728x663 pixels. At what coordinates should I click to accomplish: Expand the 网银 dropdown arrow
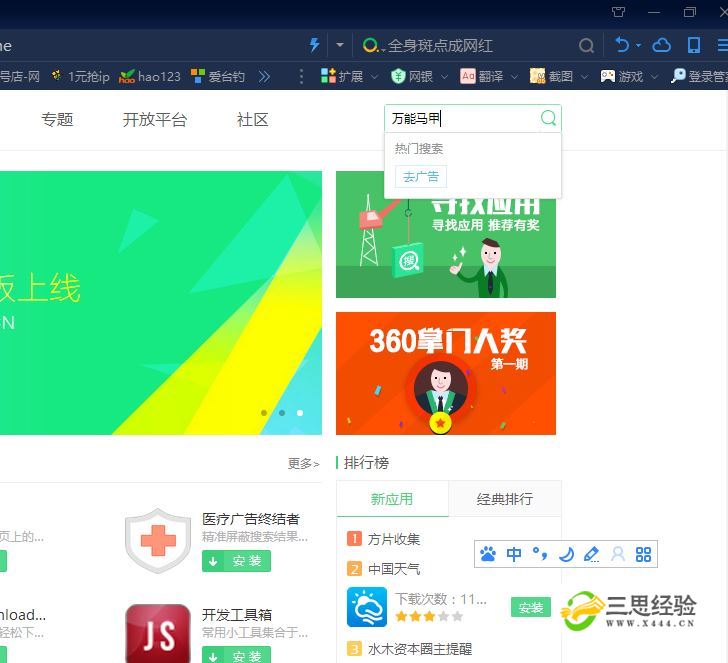pos(444,77)
